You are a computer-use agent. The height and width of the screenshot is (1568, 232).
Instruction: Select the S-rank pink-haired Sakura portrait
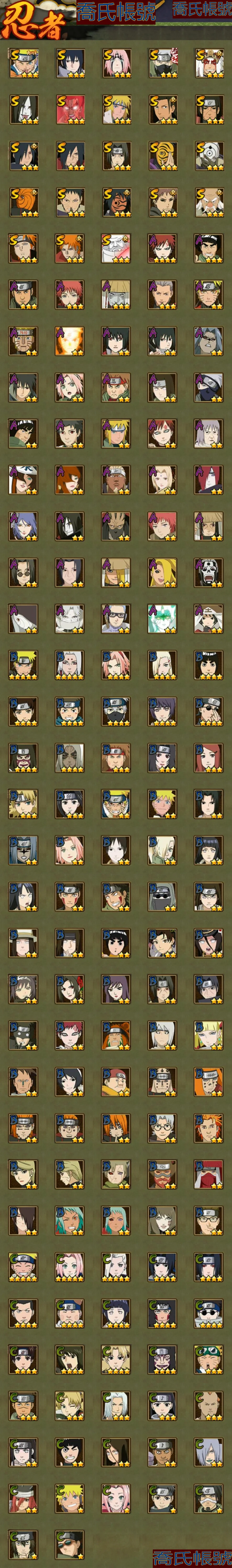(x=116, y=63)
